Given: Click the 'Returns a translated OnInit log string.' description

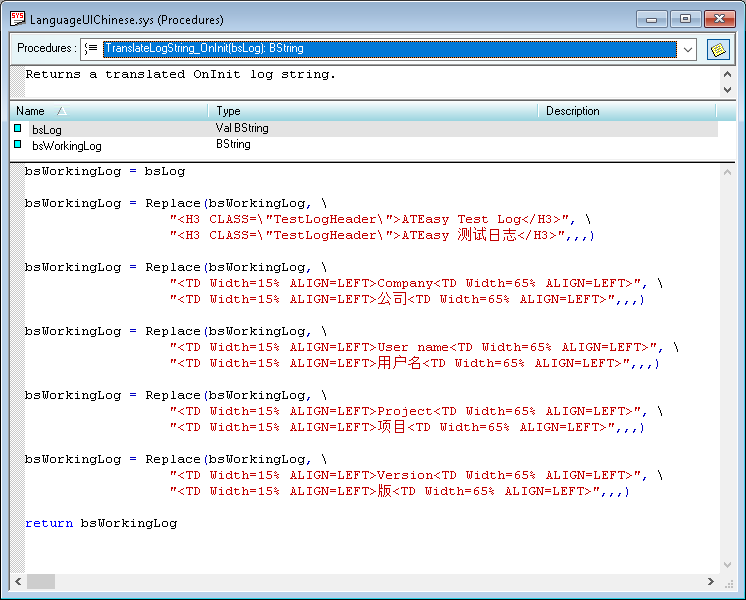Looking at the screenshot, I should pyautogui.click(x=180, y=75).
